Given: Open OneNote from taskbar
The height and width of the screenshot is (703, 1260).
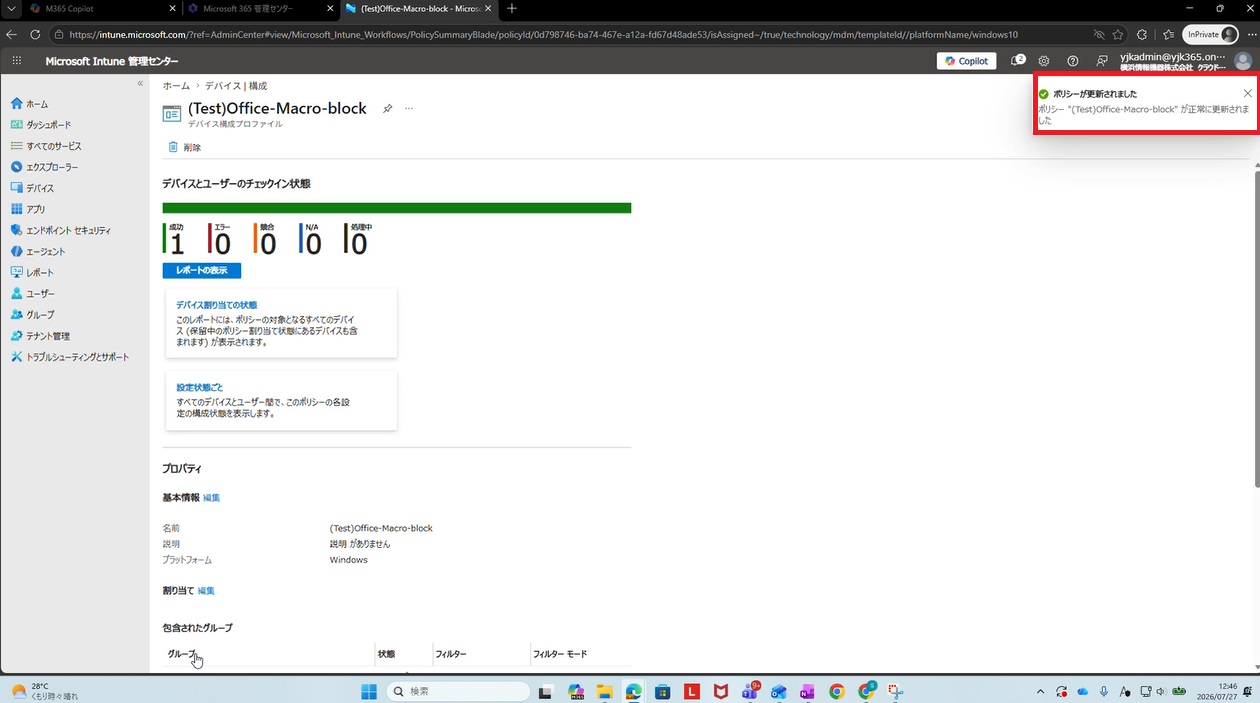Looking at the screenshot, I should [x=807, y=691].
